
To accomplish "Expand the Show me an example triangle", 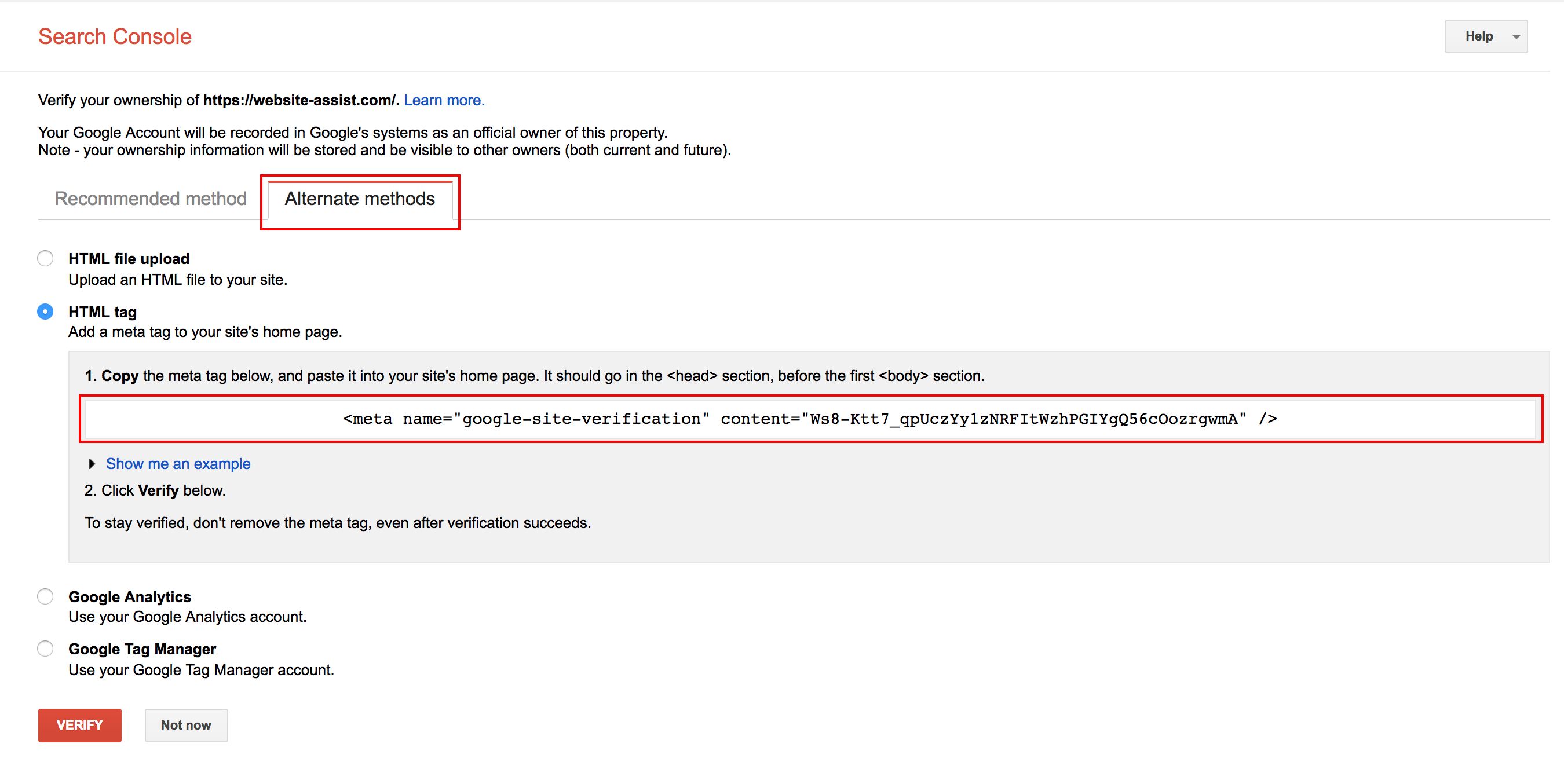I will pos(92,464).
